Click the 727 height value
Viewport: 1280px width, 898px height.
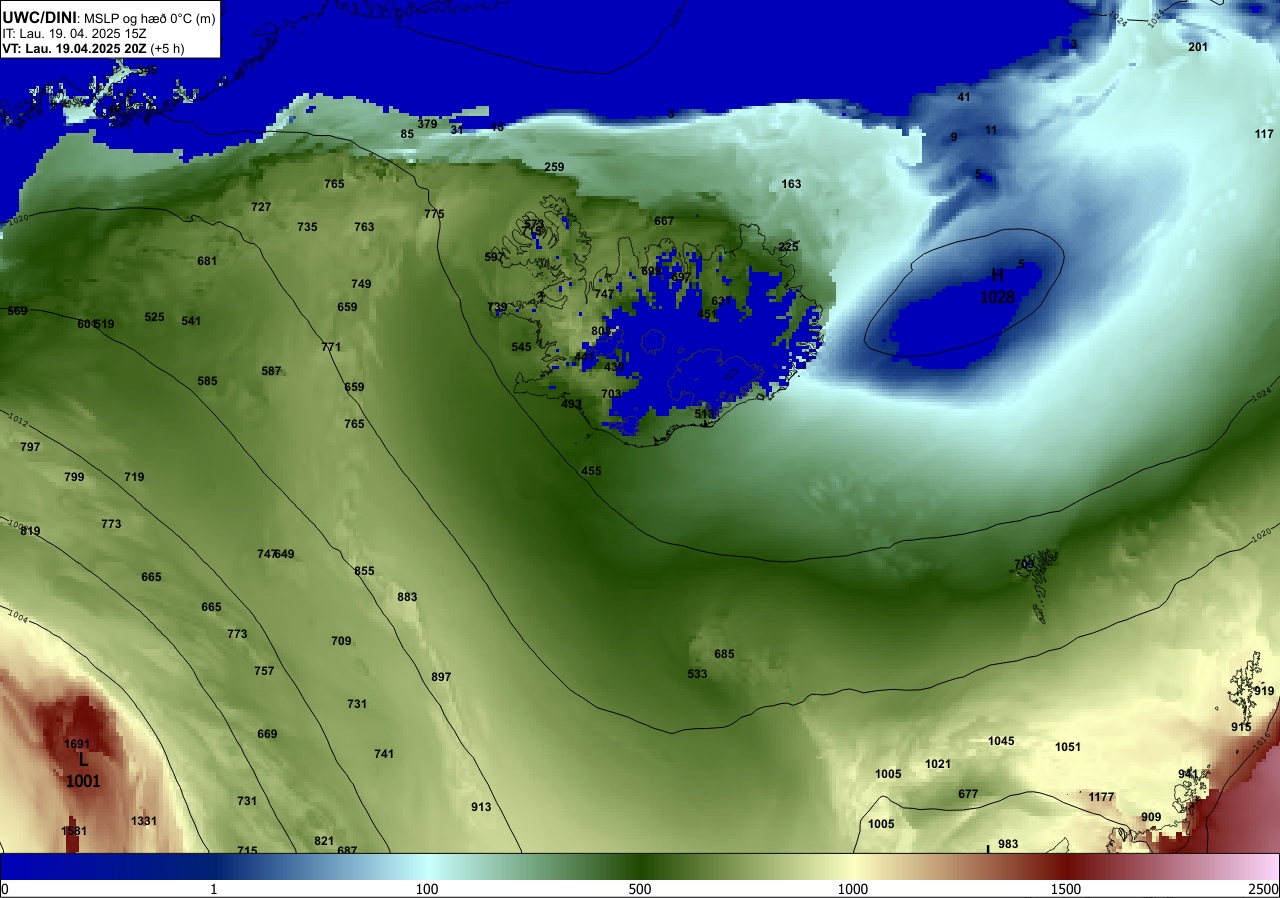click(261, 207)
